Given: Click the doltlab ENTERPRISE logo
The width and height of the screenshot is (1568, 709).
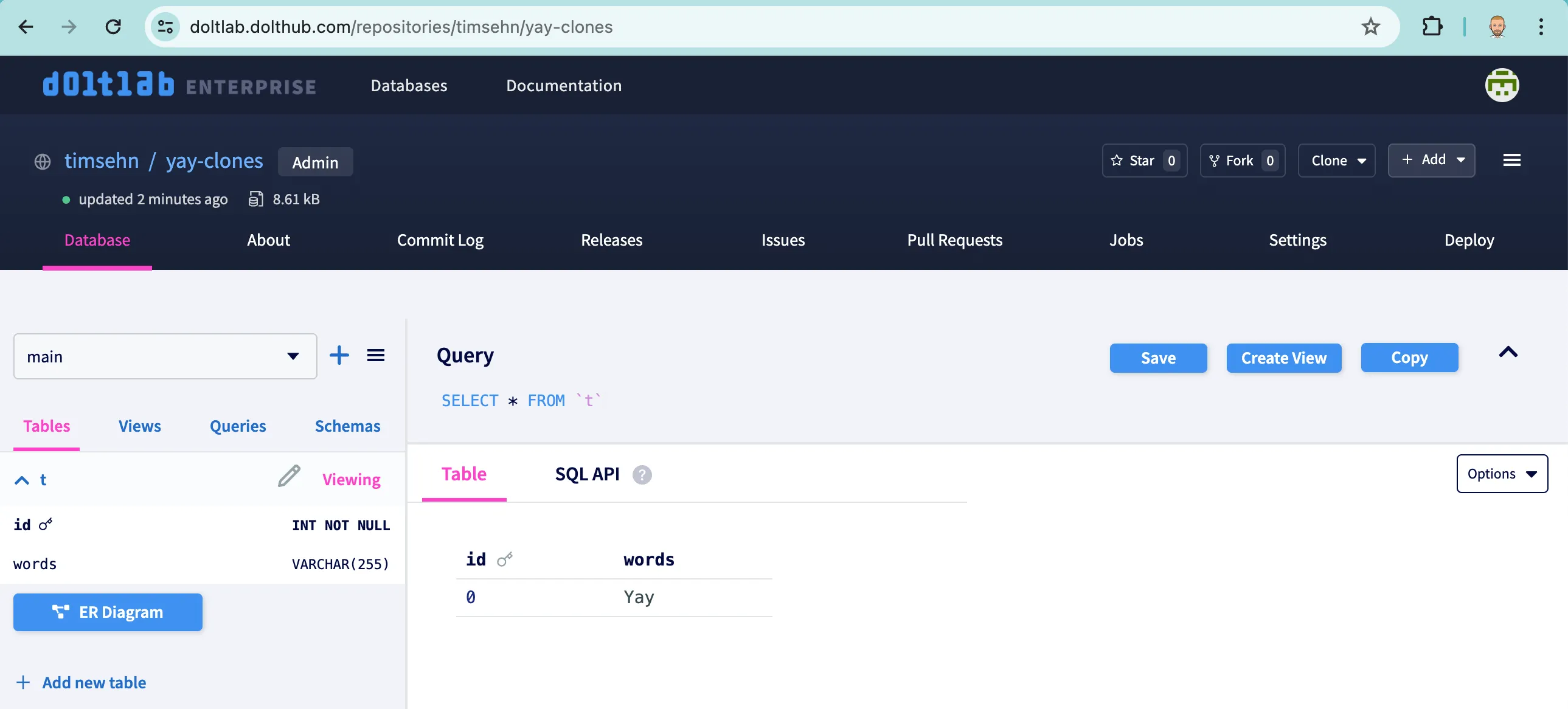Looking at the screenshot, I should 179,85.
